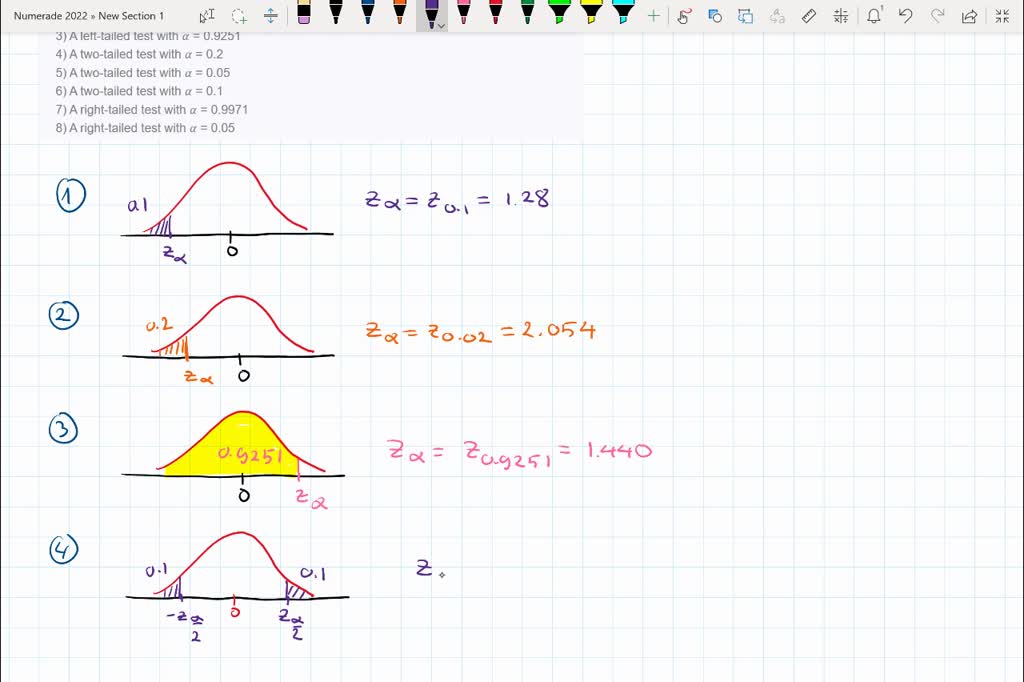Select the yellow highlighter swatch
Viewport: 1024px width, 682px height.
[x=591, y=14]
